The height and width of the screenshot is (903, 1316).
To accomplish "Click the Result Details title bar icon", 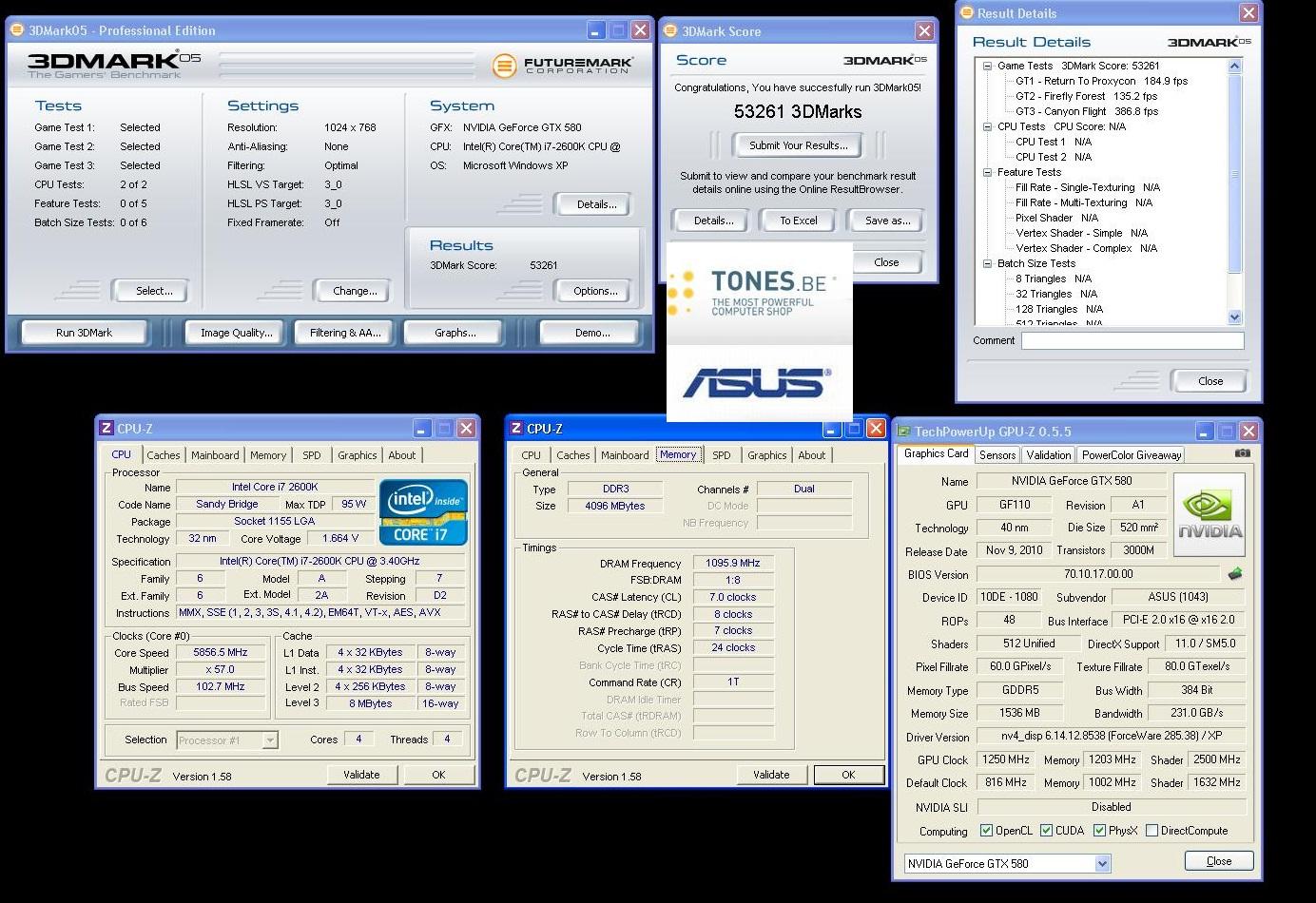I will click(x=967, y=13).
